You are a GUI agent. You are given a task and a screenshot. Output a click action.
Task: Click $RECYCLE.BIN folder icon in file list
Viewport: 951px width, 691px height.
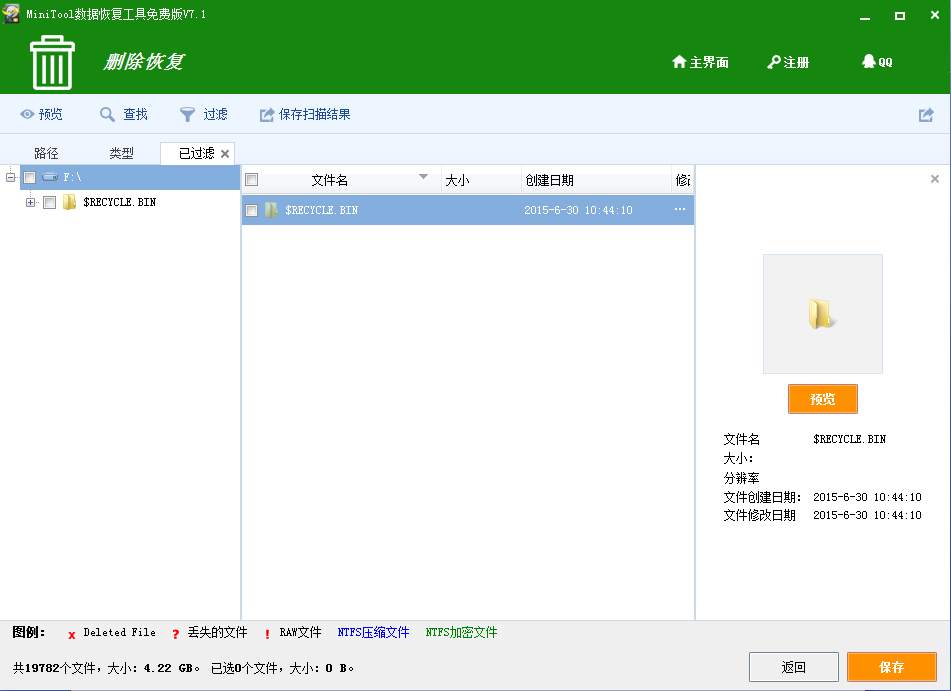[x=272, y=210]
